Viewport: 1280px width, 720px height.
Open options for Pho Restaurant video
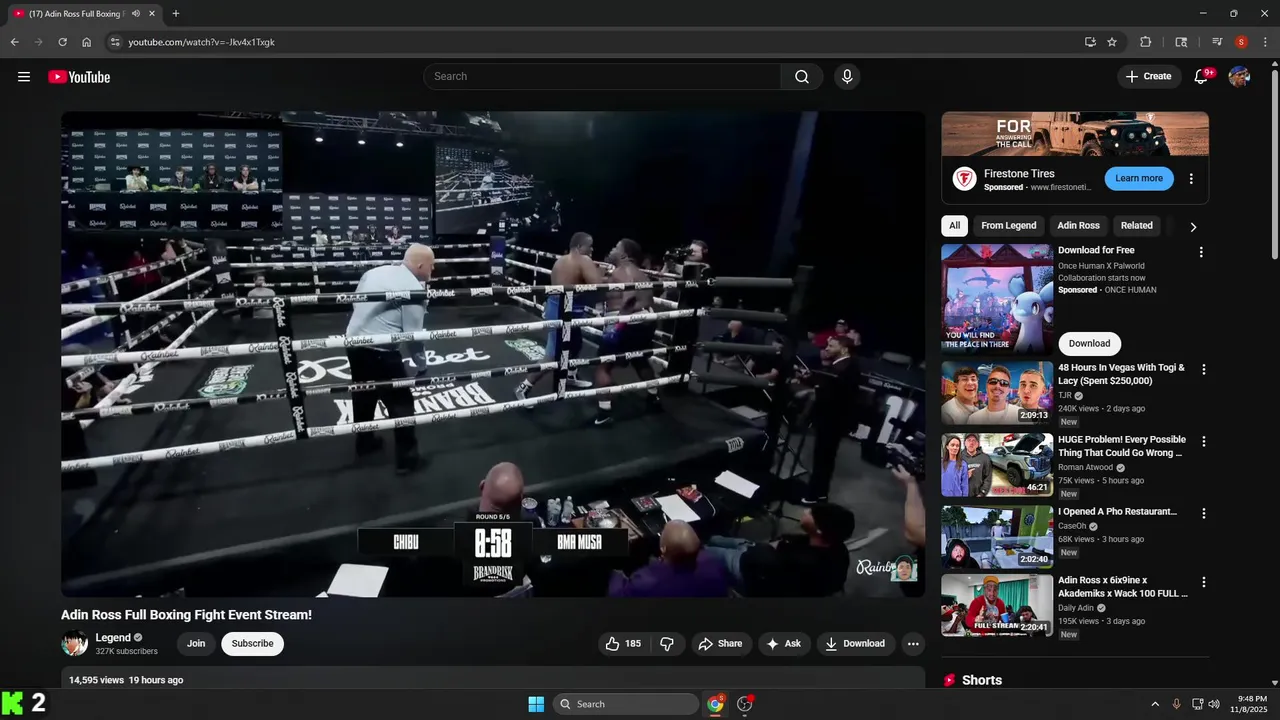point(1204,513)
